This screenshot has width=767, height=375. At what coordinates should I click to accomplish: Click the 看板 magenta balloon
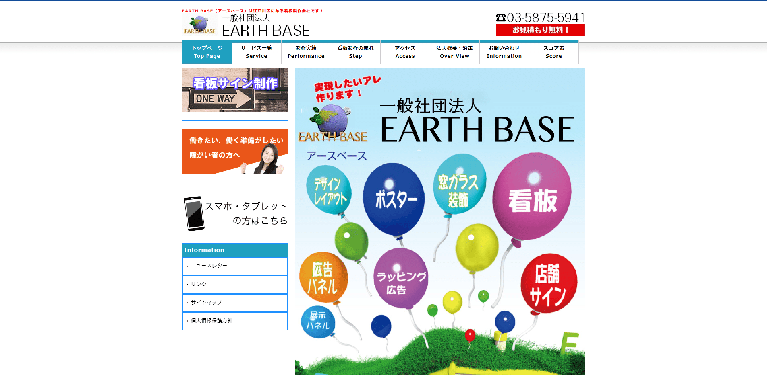coord(532,197)
